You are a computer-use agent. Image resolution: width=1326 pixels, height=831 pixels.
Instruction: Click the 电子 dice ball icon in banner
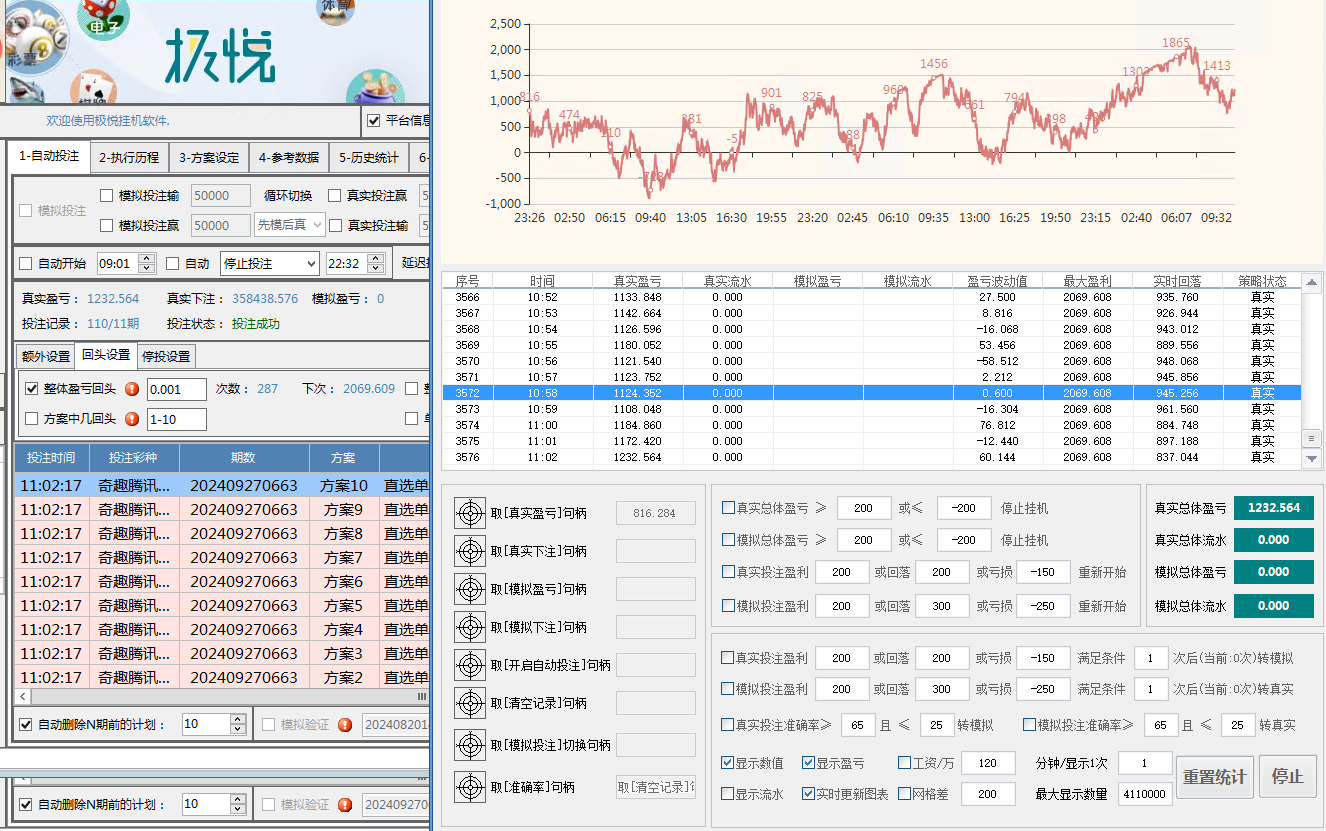point(104,18)
